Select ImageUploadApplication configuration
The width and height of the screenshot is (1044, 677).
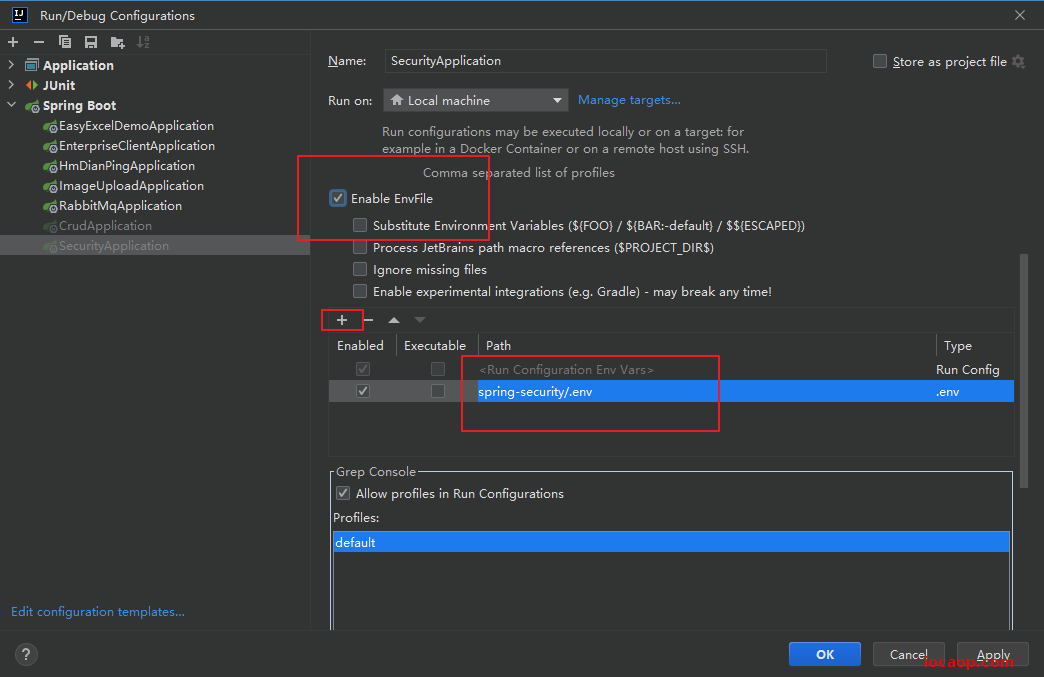[131, 185]
